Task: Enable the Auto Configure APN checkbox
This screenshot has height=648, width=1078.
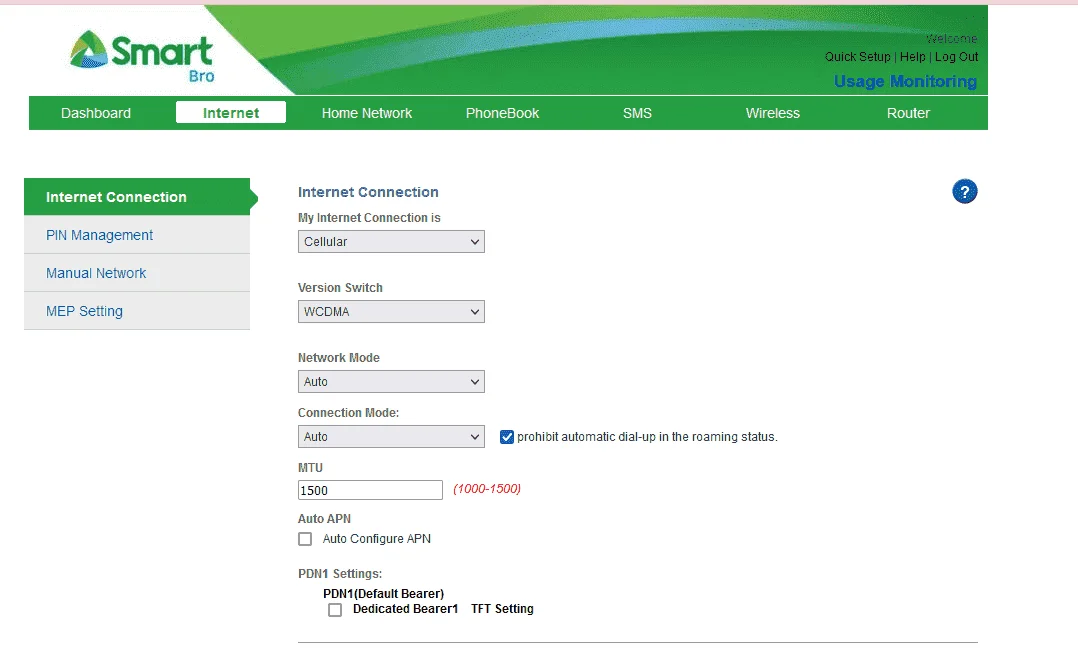Action: point(305,539)
